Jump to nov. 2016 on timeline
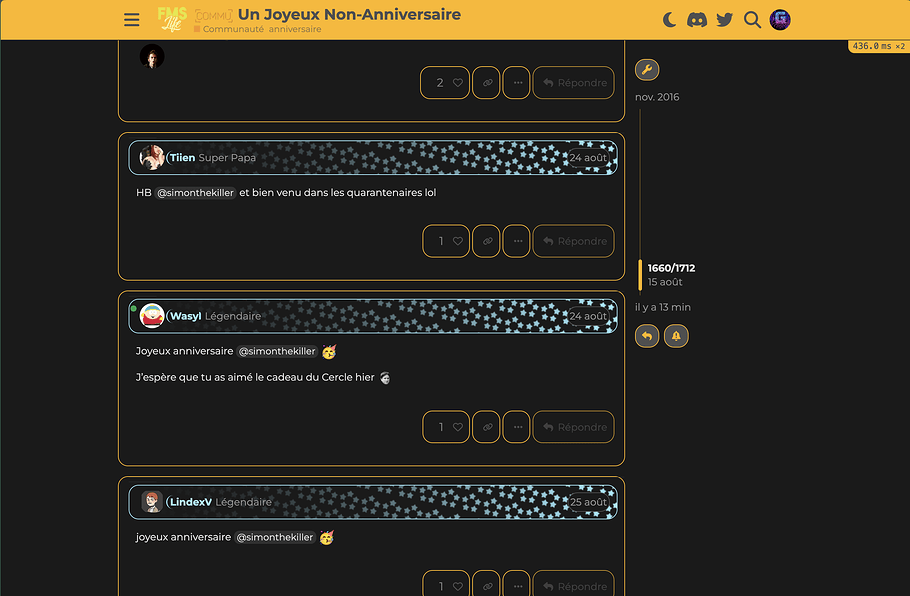 coord(657,97)
